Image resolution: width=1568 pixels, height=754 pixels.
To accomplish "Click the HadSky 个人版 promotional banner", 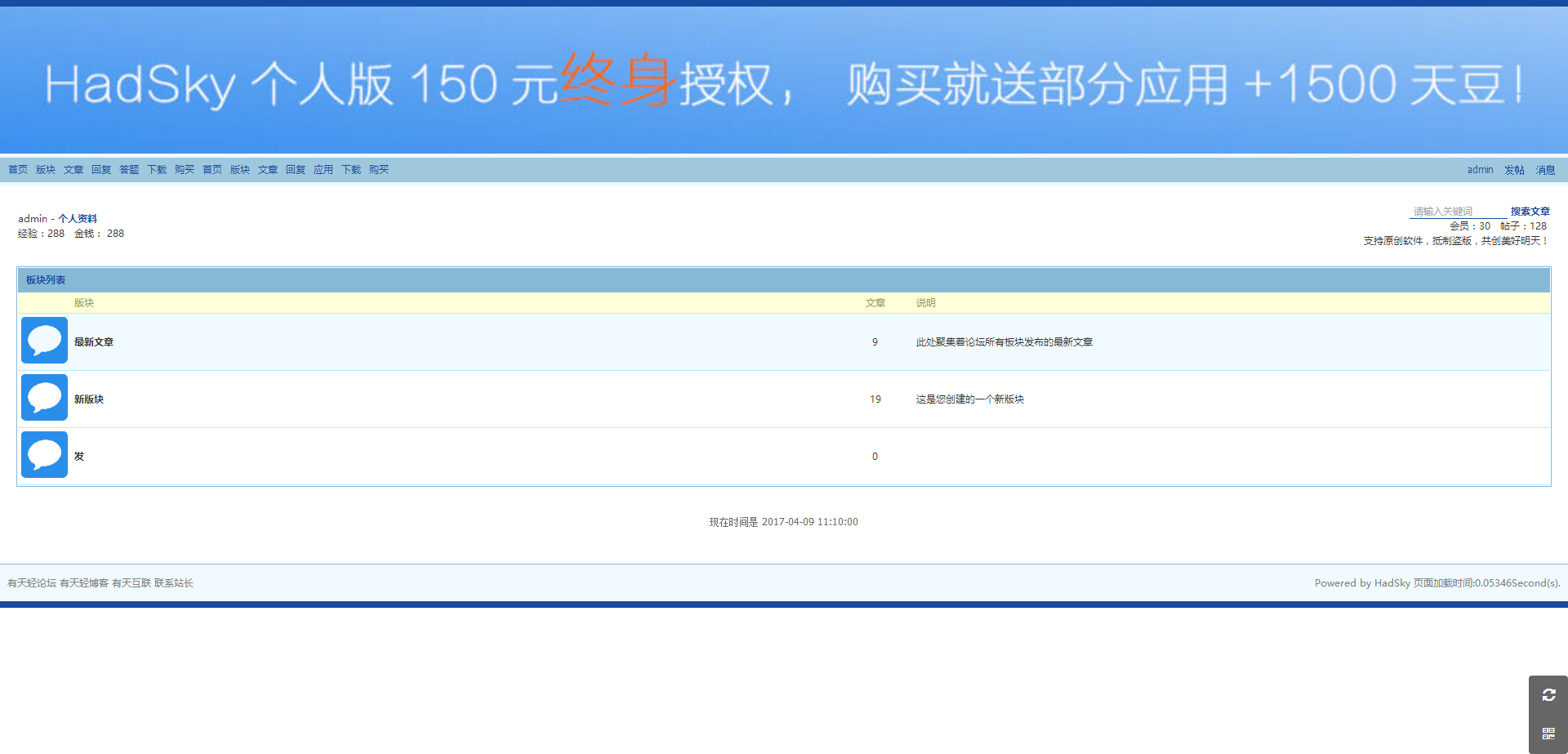I will tap(784, 80).
